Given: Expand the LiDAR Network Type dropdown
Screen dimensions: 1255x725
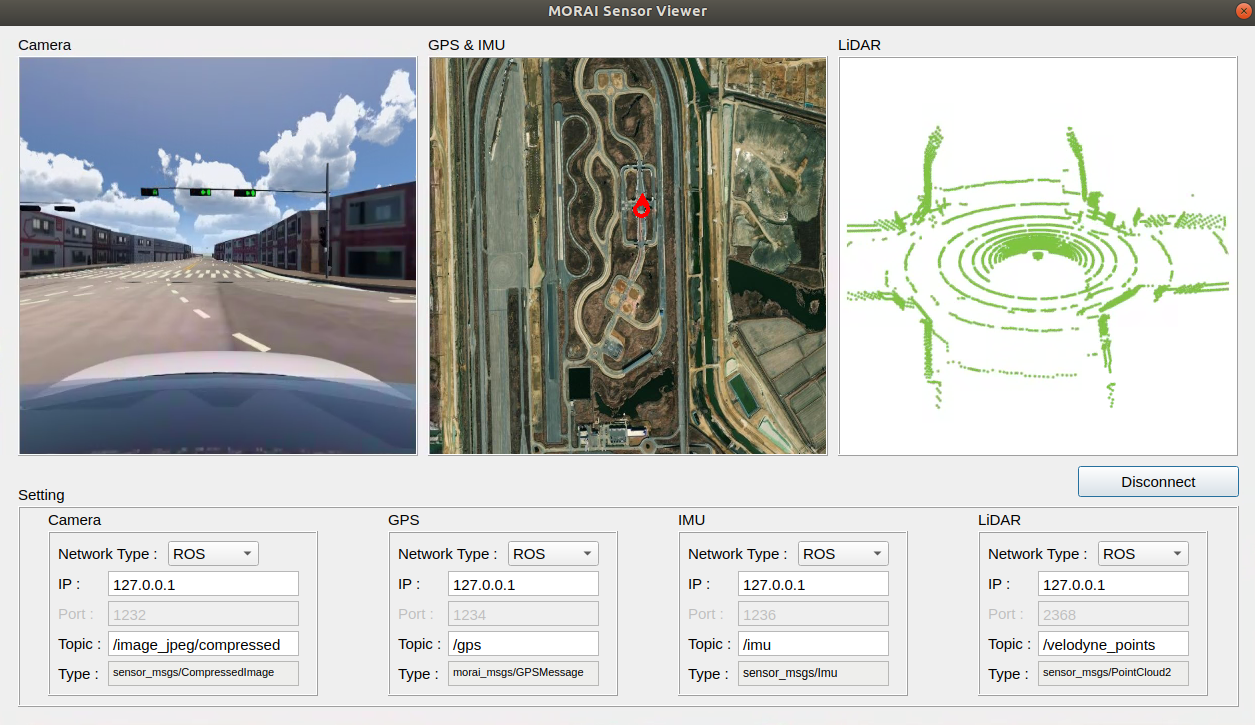Looking at the screenshot, I should click(x=1143, y=554).
